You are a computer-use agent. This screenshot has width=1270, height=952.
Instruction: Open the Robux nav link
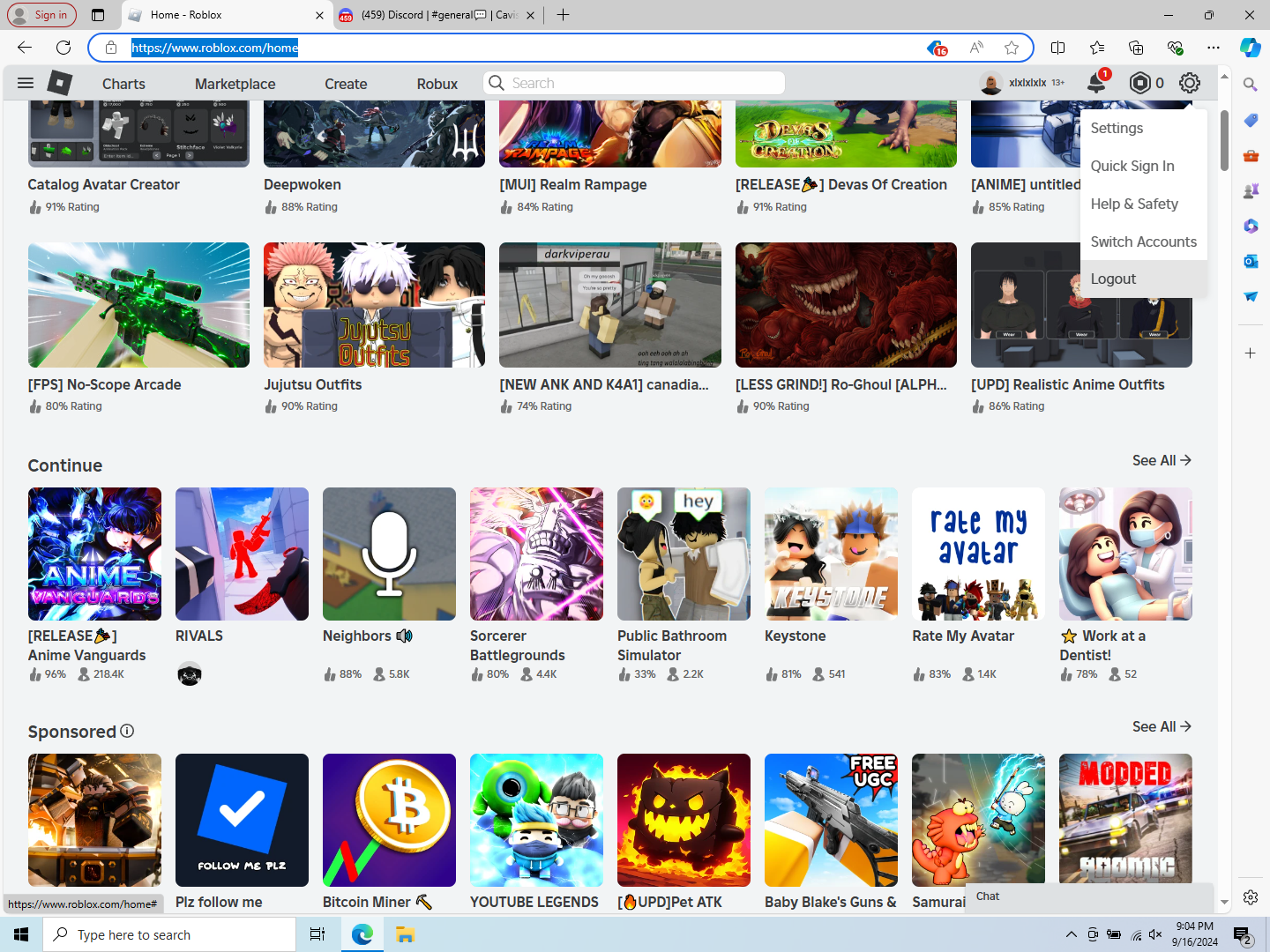coord(437,84)
